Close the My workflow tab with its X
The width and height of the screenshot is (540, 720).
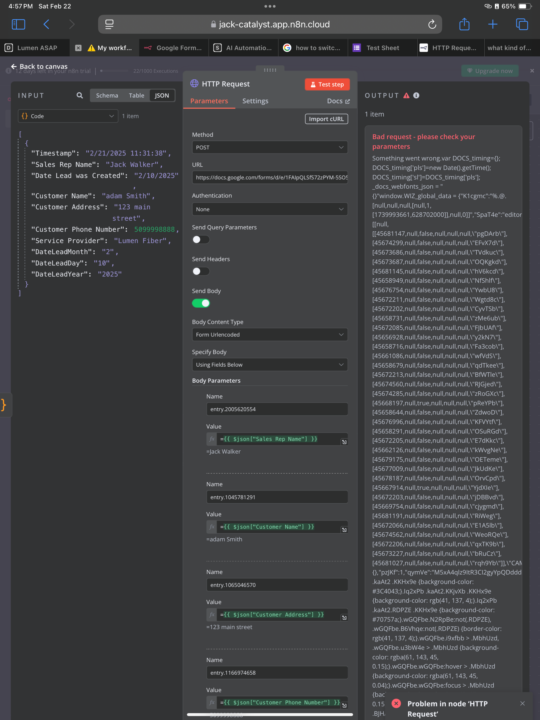(78, 48)
